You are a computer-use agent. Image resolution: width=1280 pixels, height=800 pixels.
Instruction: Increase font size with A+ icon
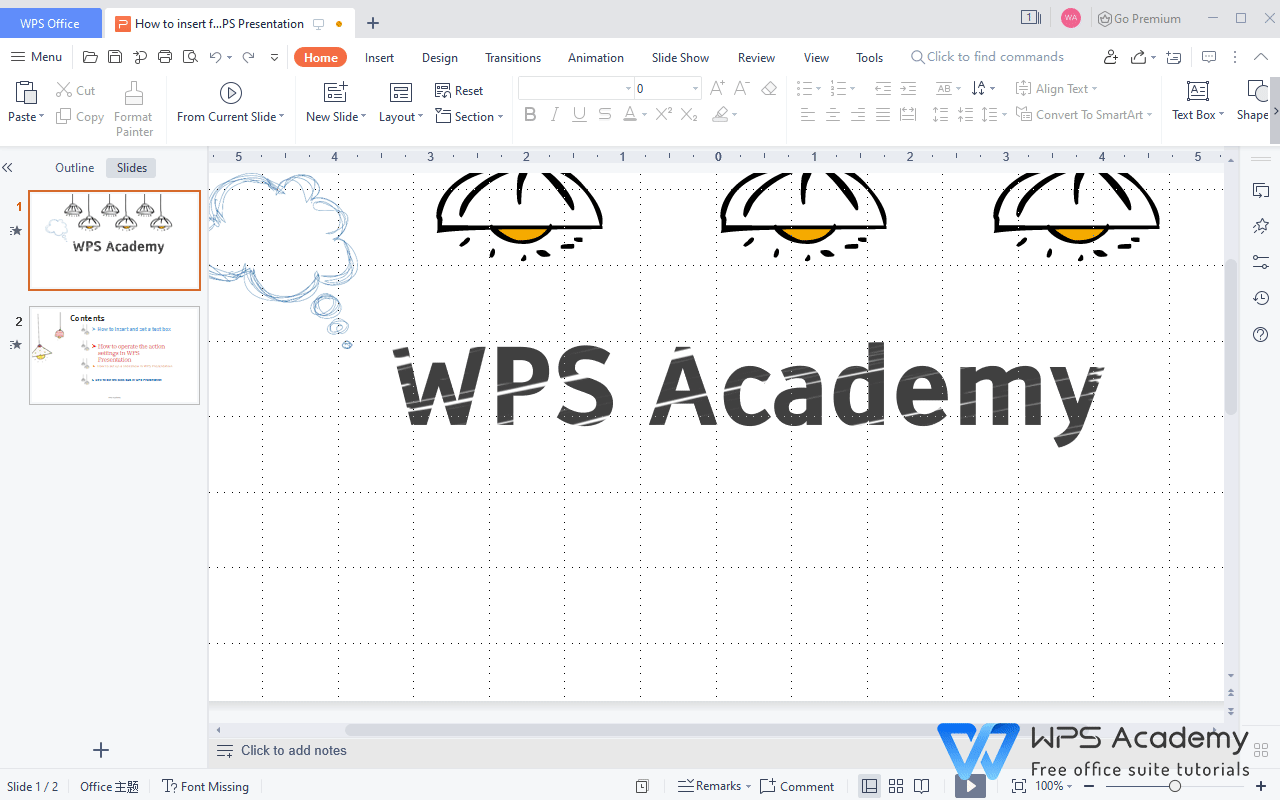[x=718, y=89]
